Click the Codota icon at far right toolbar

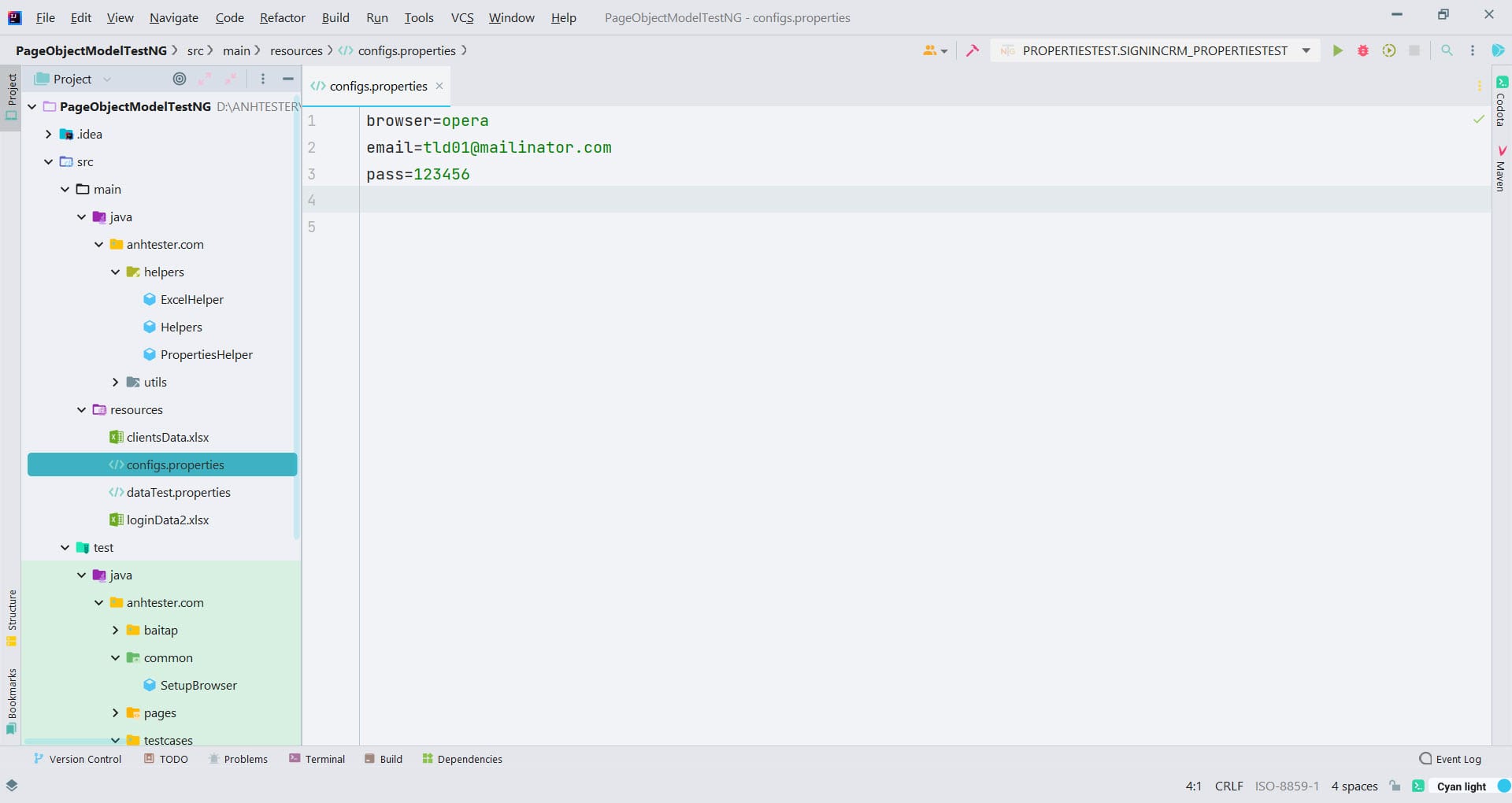1498,50
